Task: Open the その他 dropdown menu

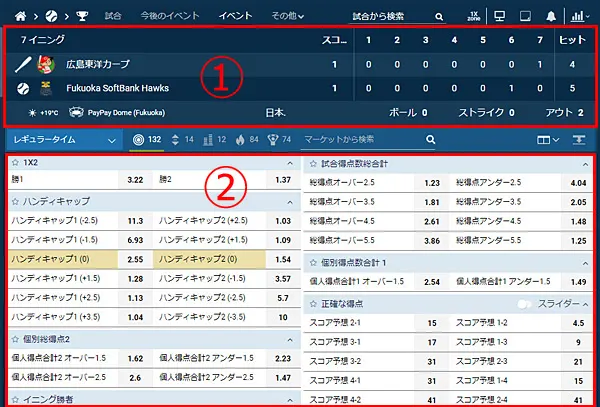Action: [x=287, y=16]
